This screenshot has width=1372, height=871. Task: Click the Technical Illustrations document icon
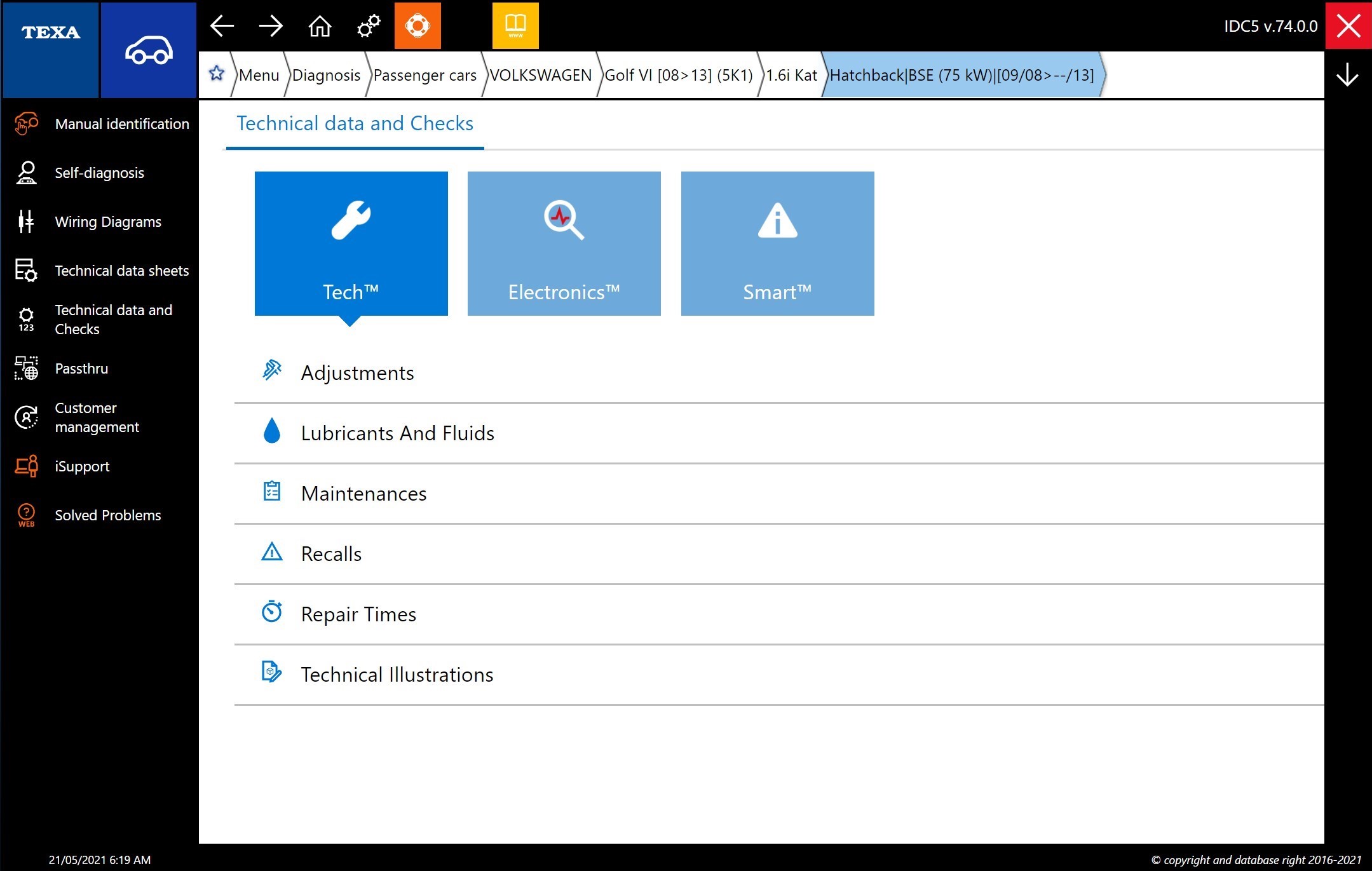(x=272, y=672)
